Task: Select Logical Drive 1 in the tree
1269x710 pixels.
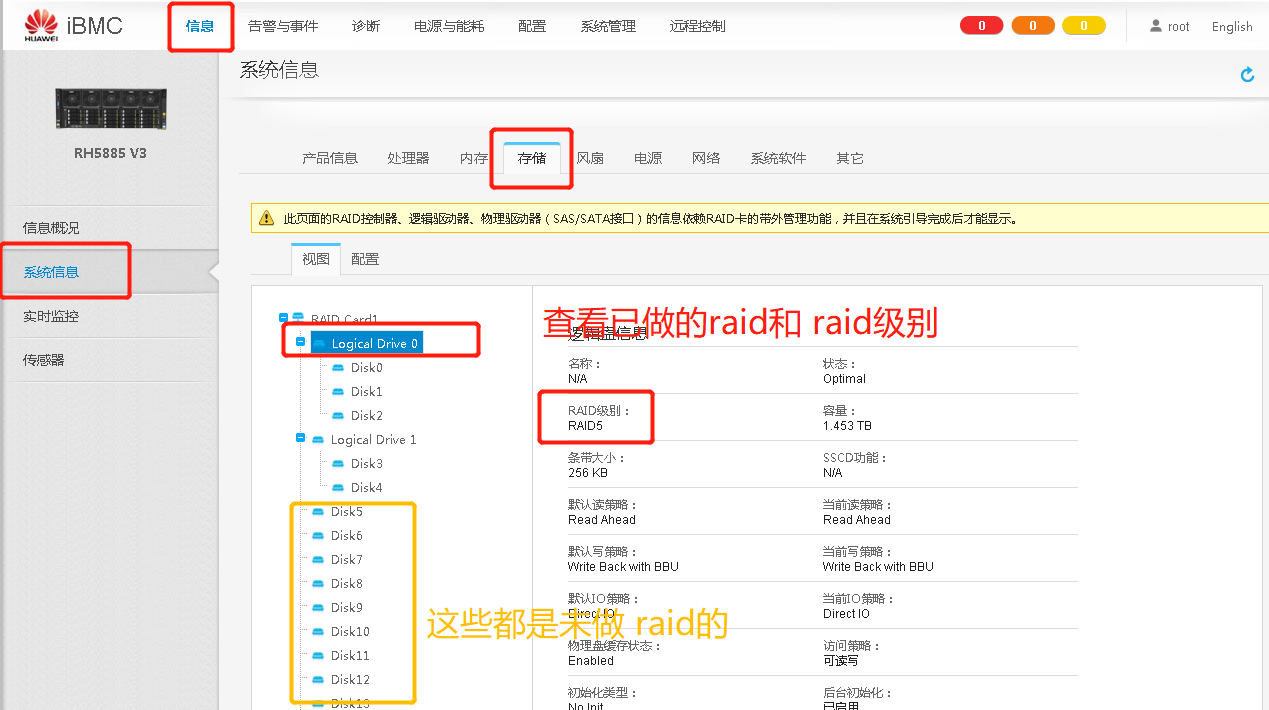Action: 373,440
